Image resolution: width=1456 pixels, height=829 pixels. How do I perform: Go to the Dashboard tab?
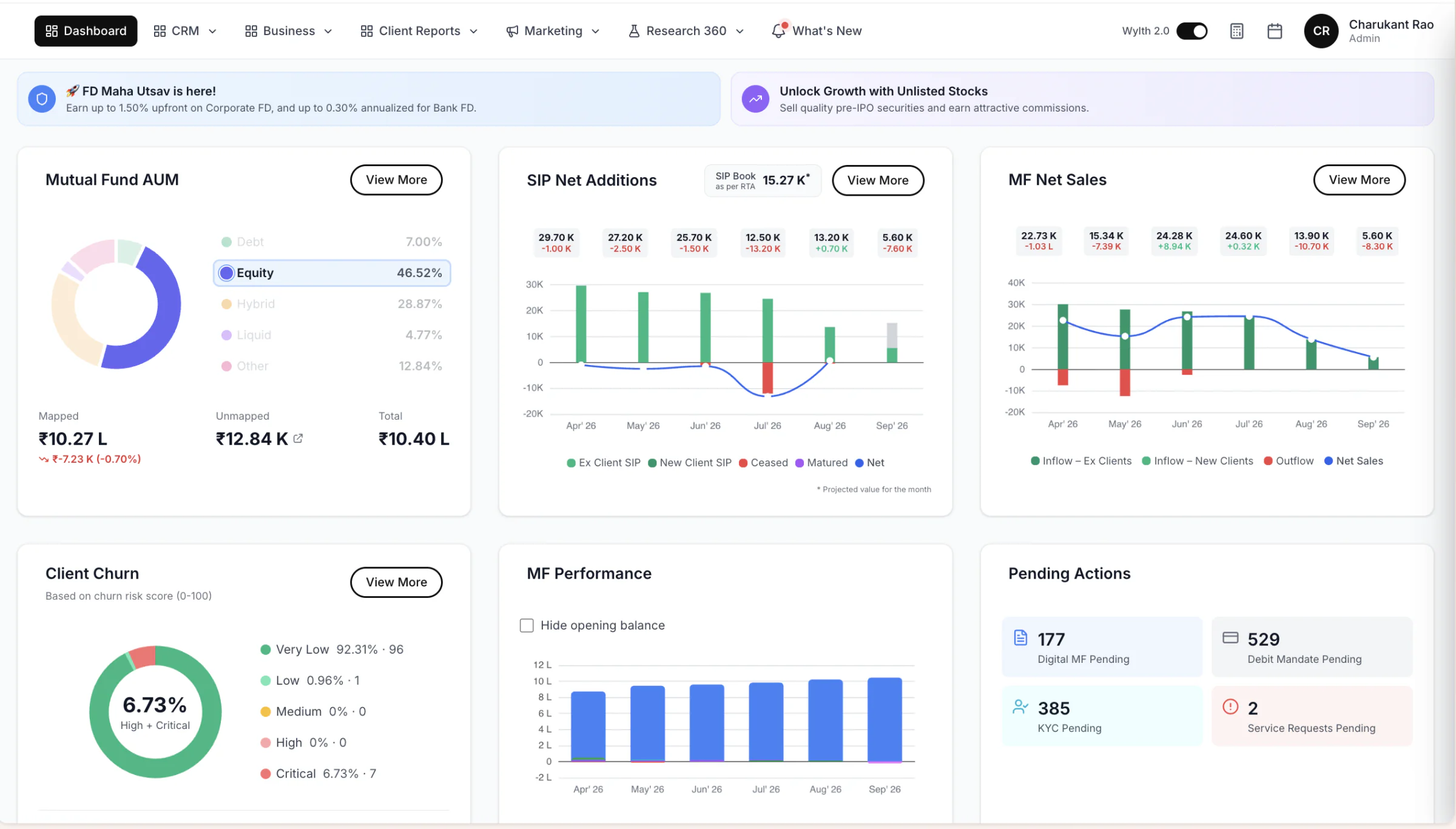tap(86, 31)
